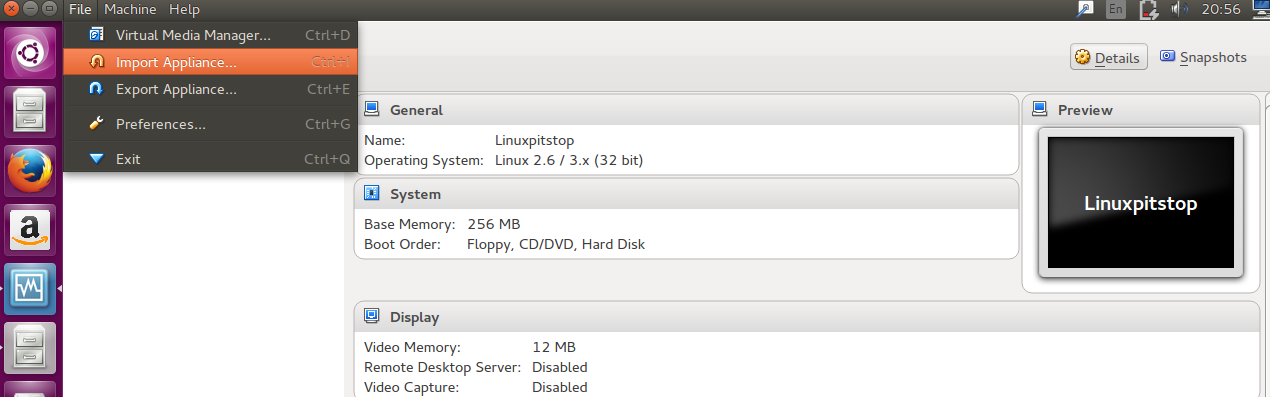The height and width of the screenshot is (397, 1270).
Task: Switch to the Snapshots view
Action: 1203,57
